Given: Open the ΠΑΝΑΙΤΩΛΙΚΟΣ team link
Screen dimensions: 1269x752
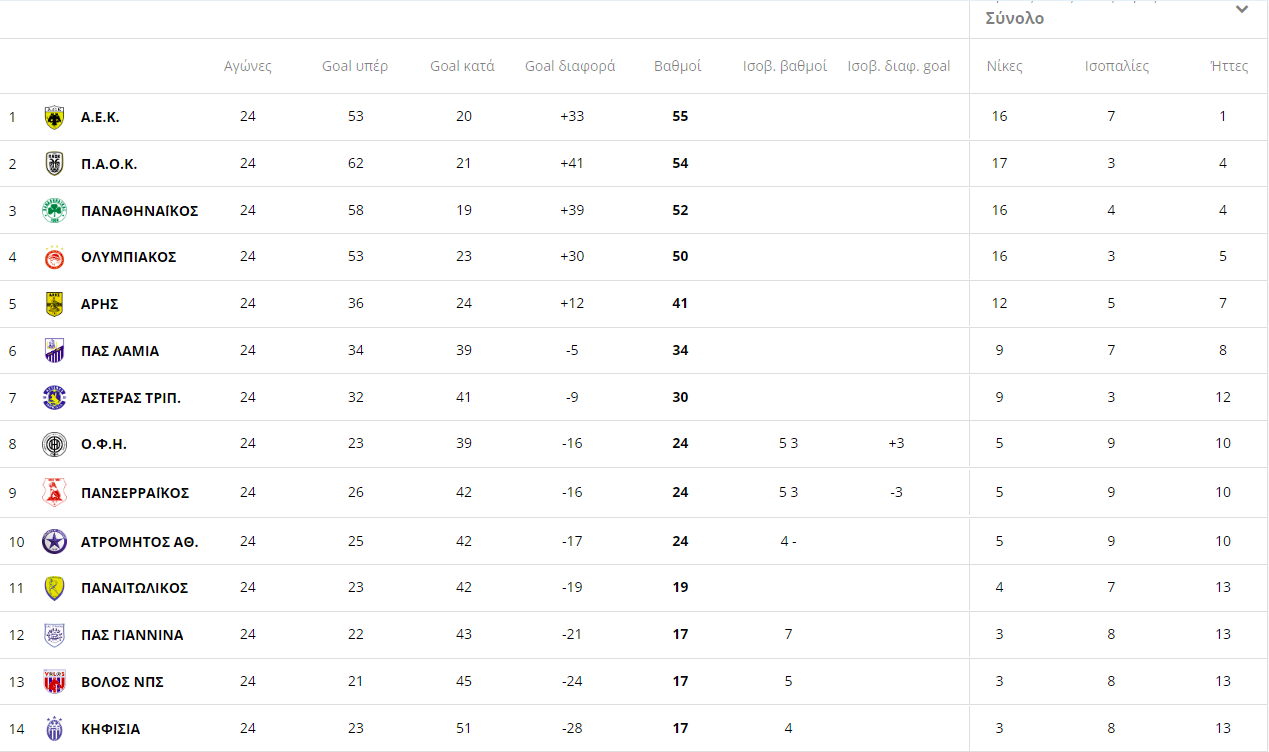Looking at the screenshot, I should 134,588.
